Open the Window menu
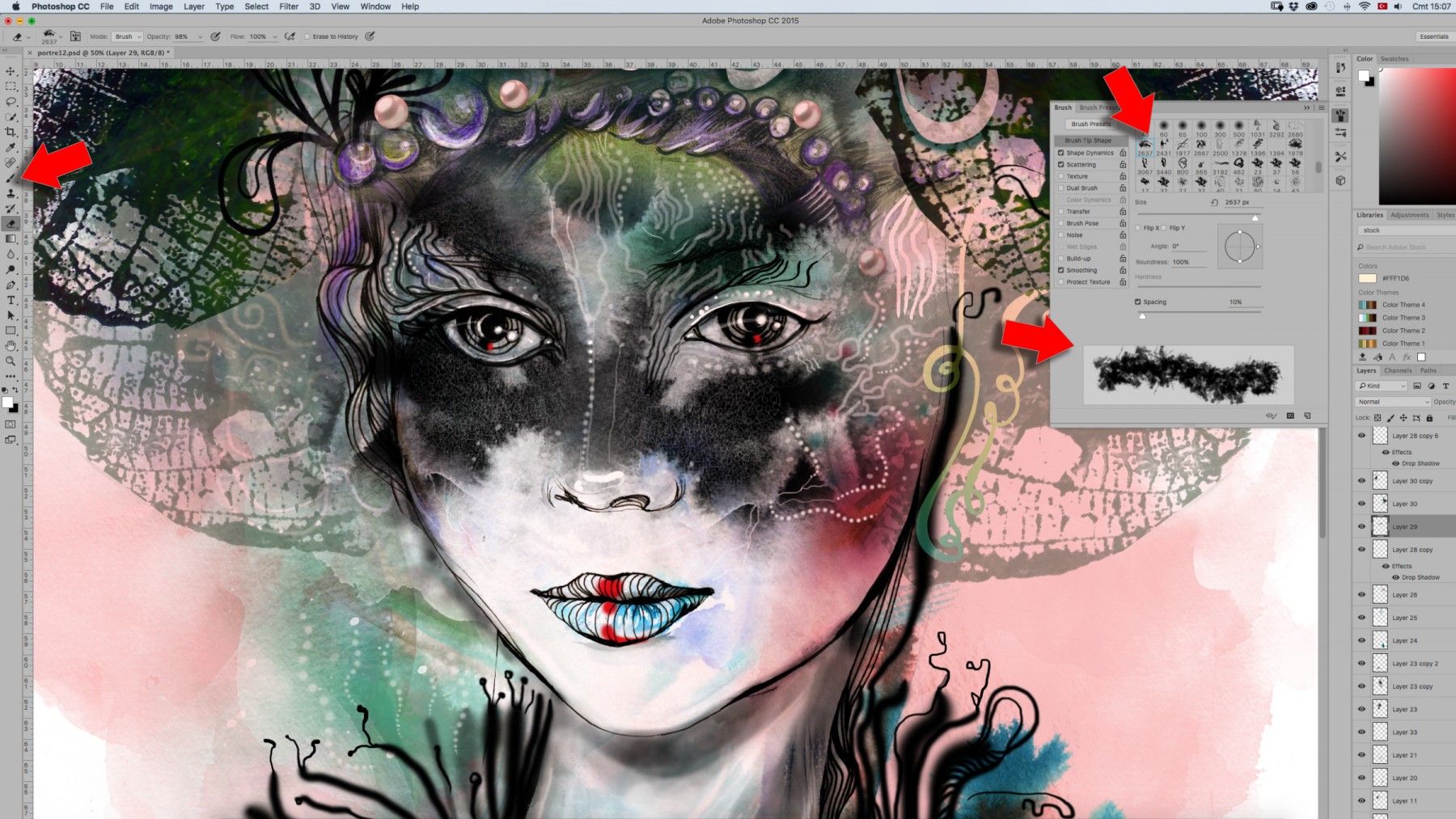 tap(375, 6)
